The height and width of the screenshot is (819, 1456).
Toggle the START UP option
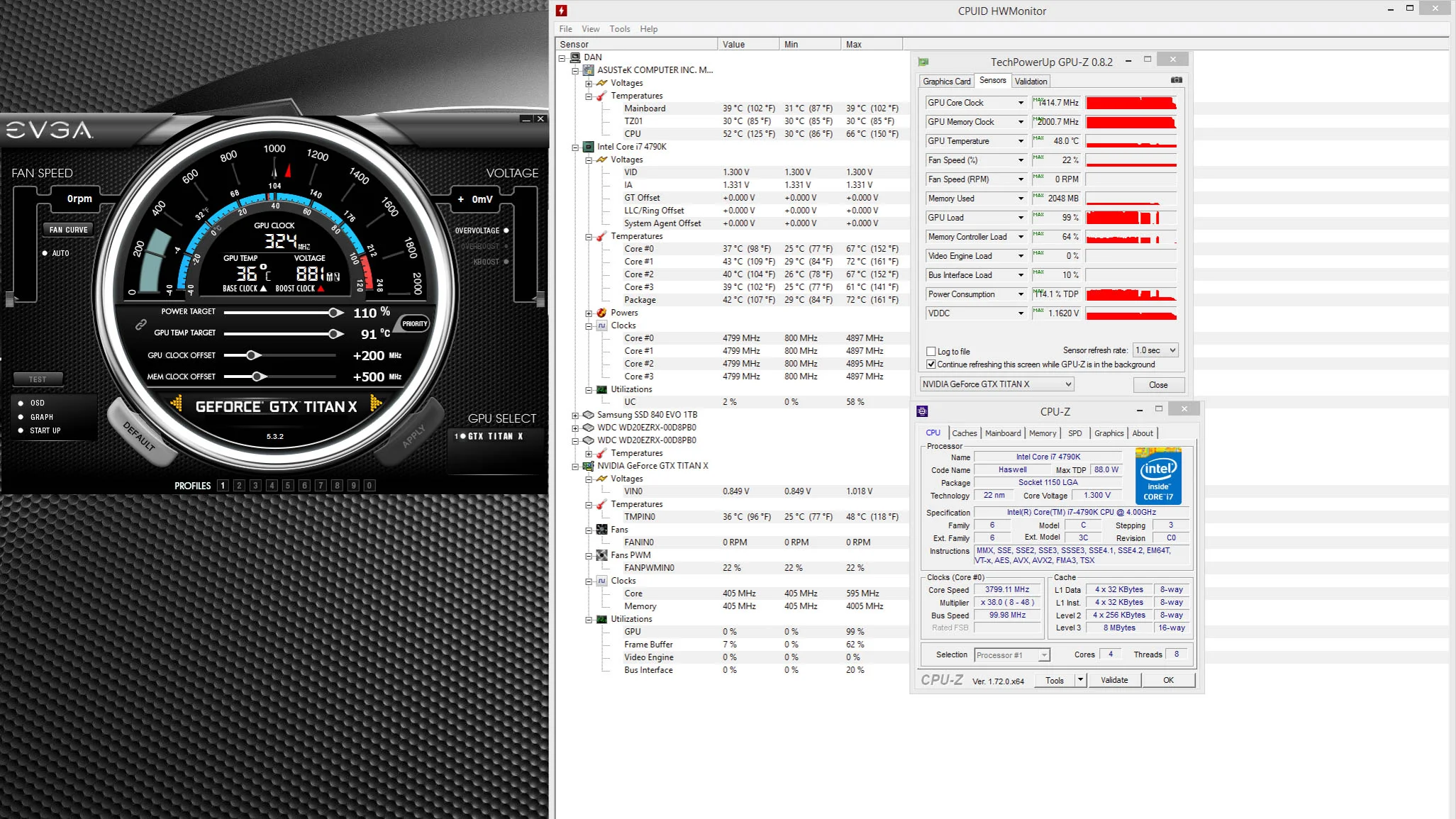21,430
